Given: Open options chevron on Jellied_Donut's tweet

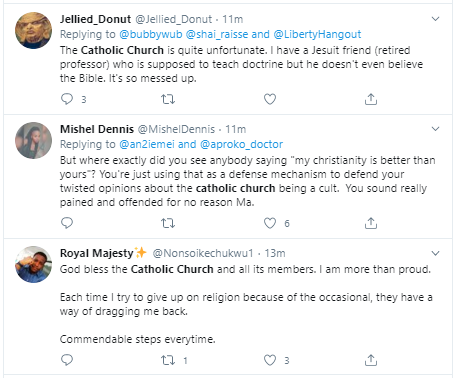Looking at the screenshot, I should pyautogui.click(x=435, y=19).
